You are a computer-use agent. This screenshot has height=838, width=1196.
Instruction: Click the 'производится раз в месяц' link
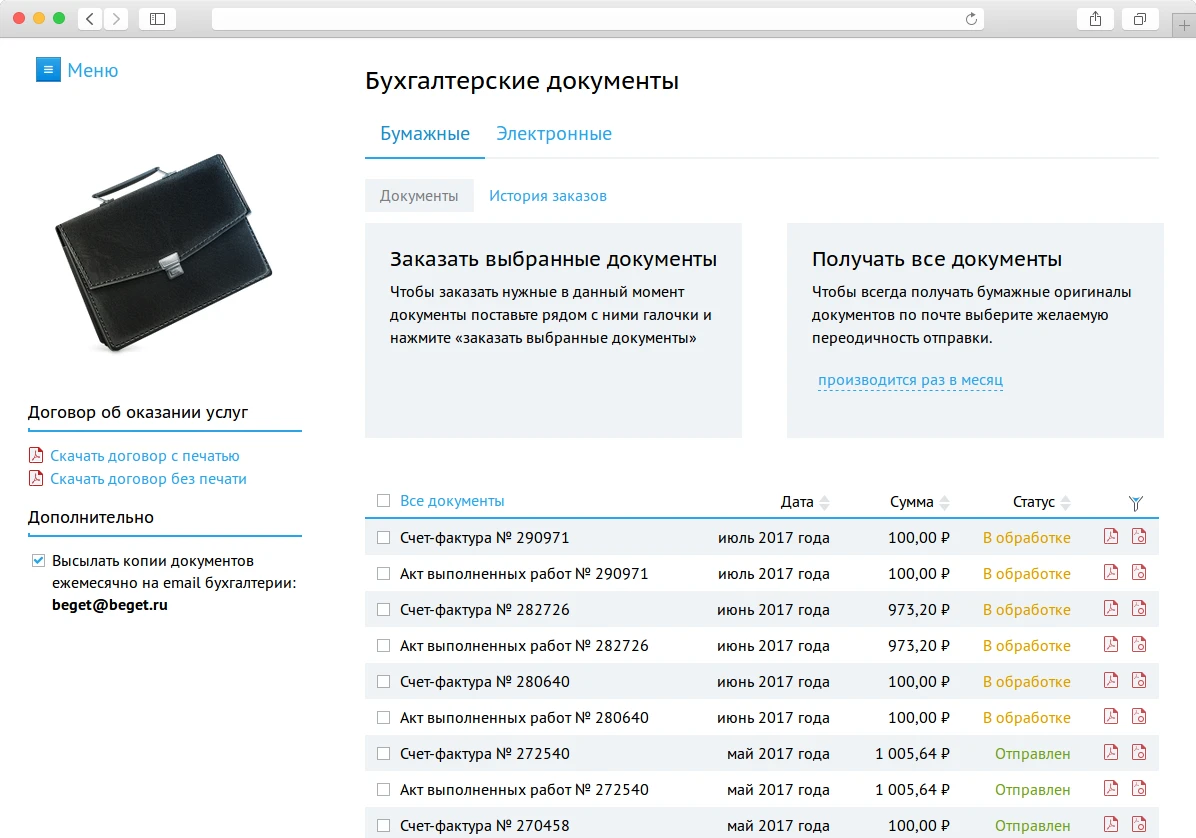(x=911, y=380)
